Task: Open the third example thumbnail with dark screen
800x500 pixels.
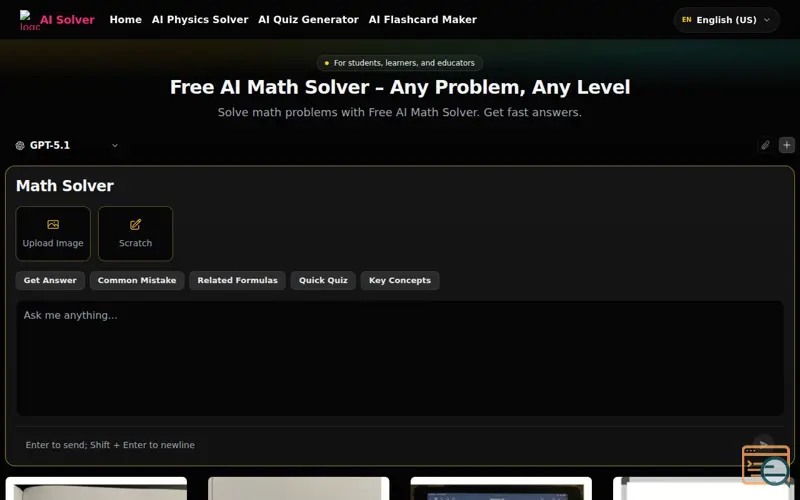Action: 501,489
